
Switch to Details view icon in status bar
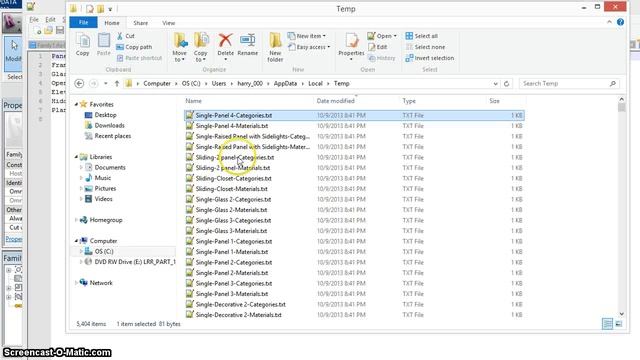(x=607, y=324)
